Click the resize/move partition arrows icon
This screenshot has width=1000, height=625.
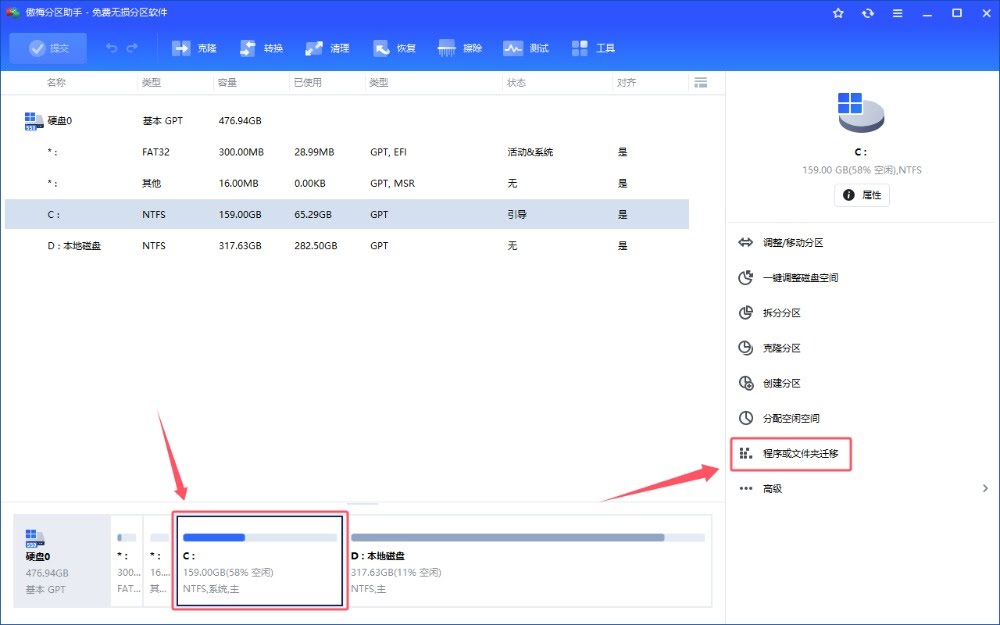click(746, 242)
